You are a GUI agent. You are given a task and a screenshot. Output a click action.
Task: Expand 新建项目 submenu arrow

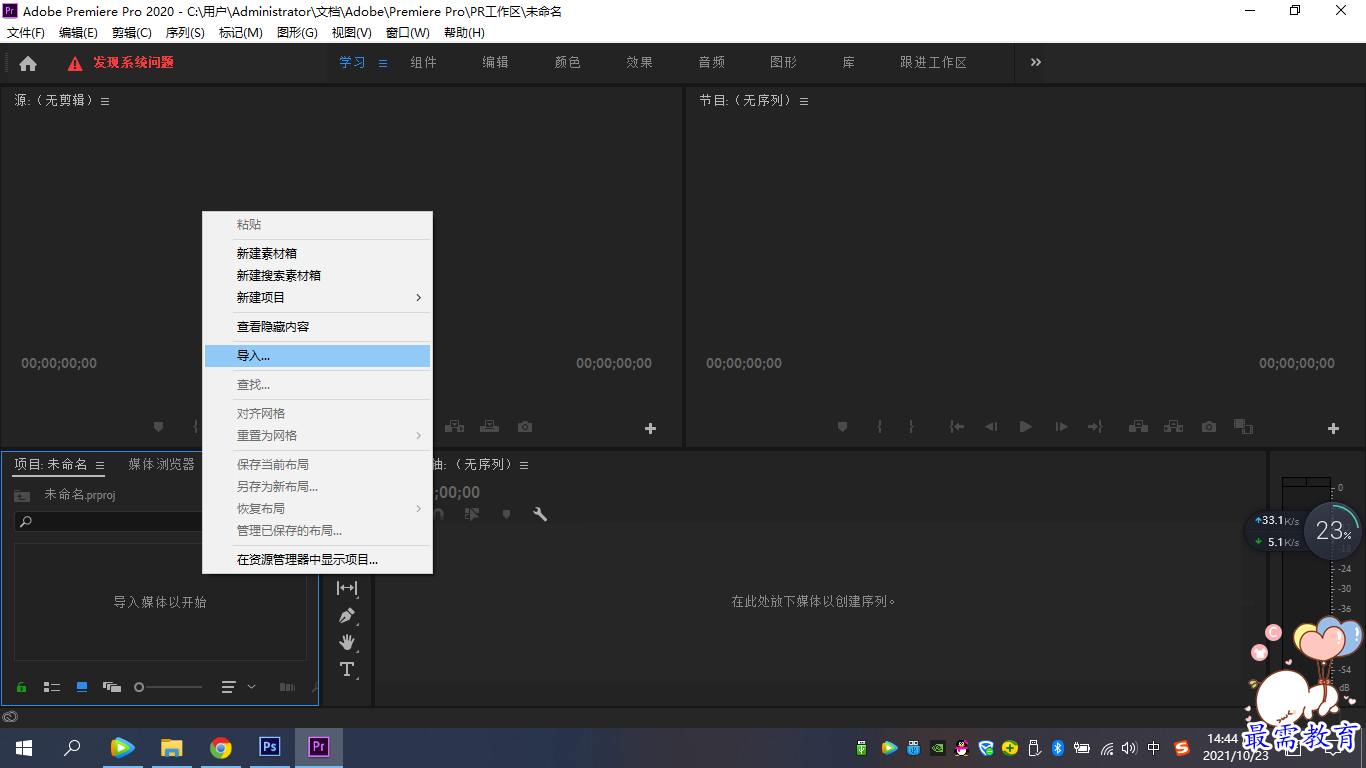(x=419, y=297)
